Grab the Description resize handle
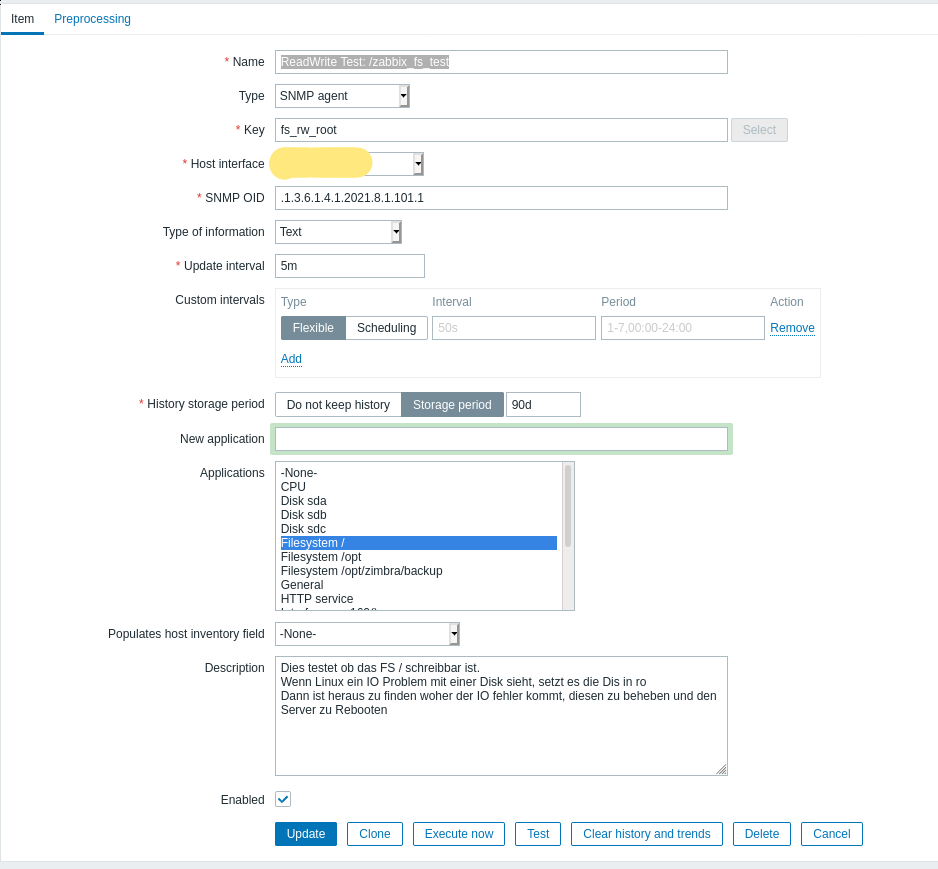938x869 pixels. (x=721, y=770)
